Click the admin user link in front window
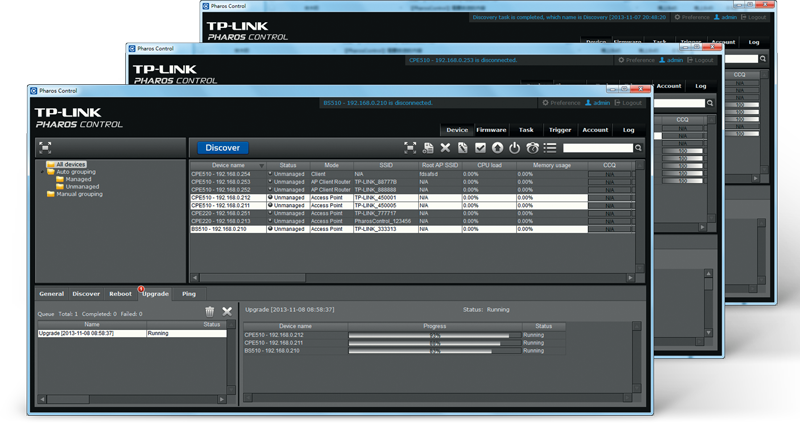This screenshot has width=800, height=423. 597,103
